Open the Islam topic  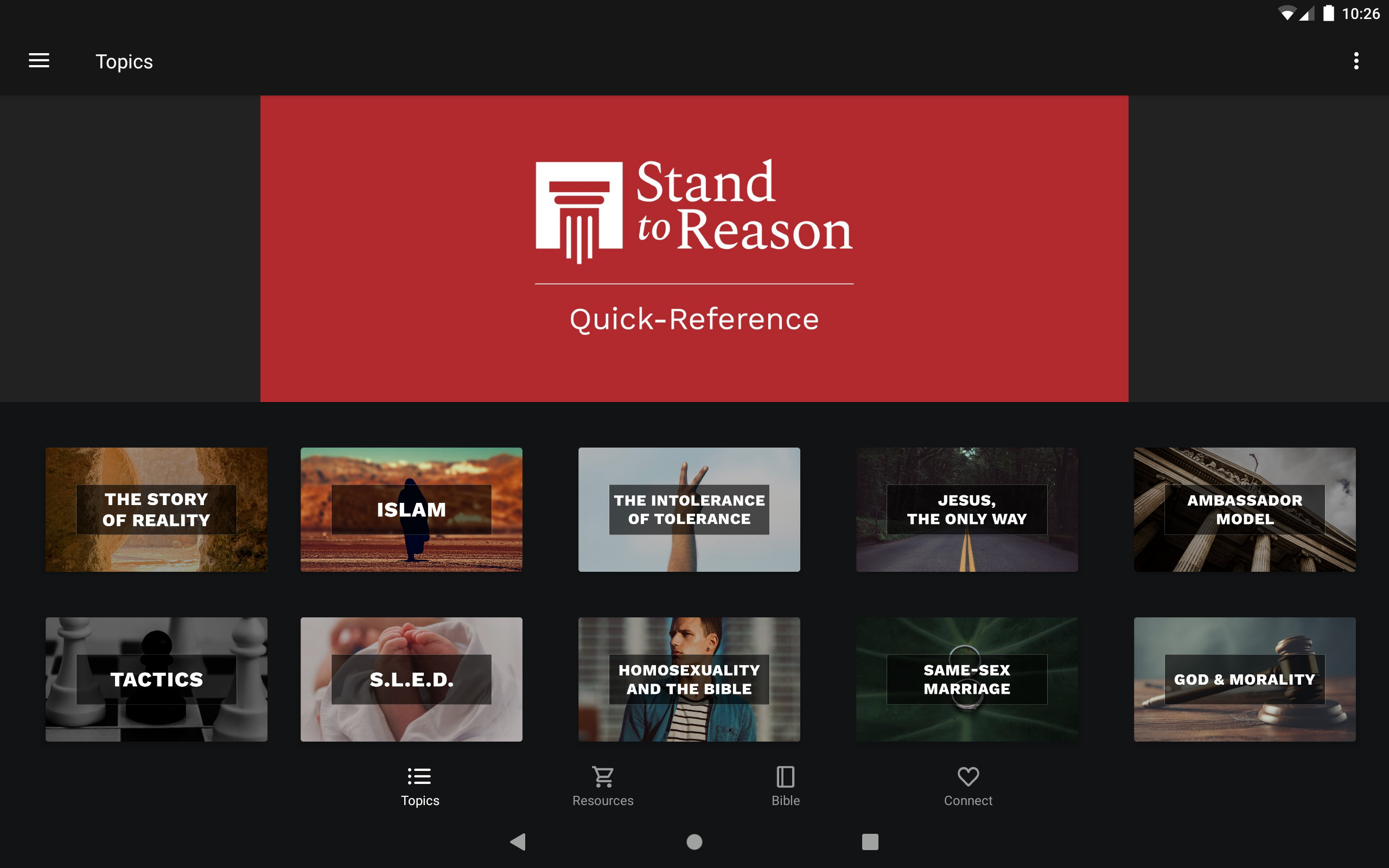tap(411, 509)
